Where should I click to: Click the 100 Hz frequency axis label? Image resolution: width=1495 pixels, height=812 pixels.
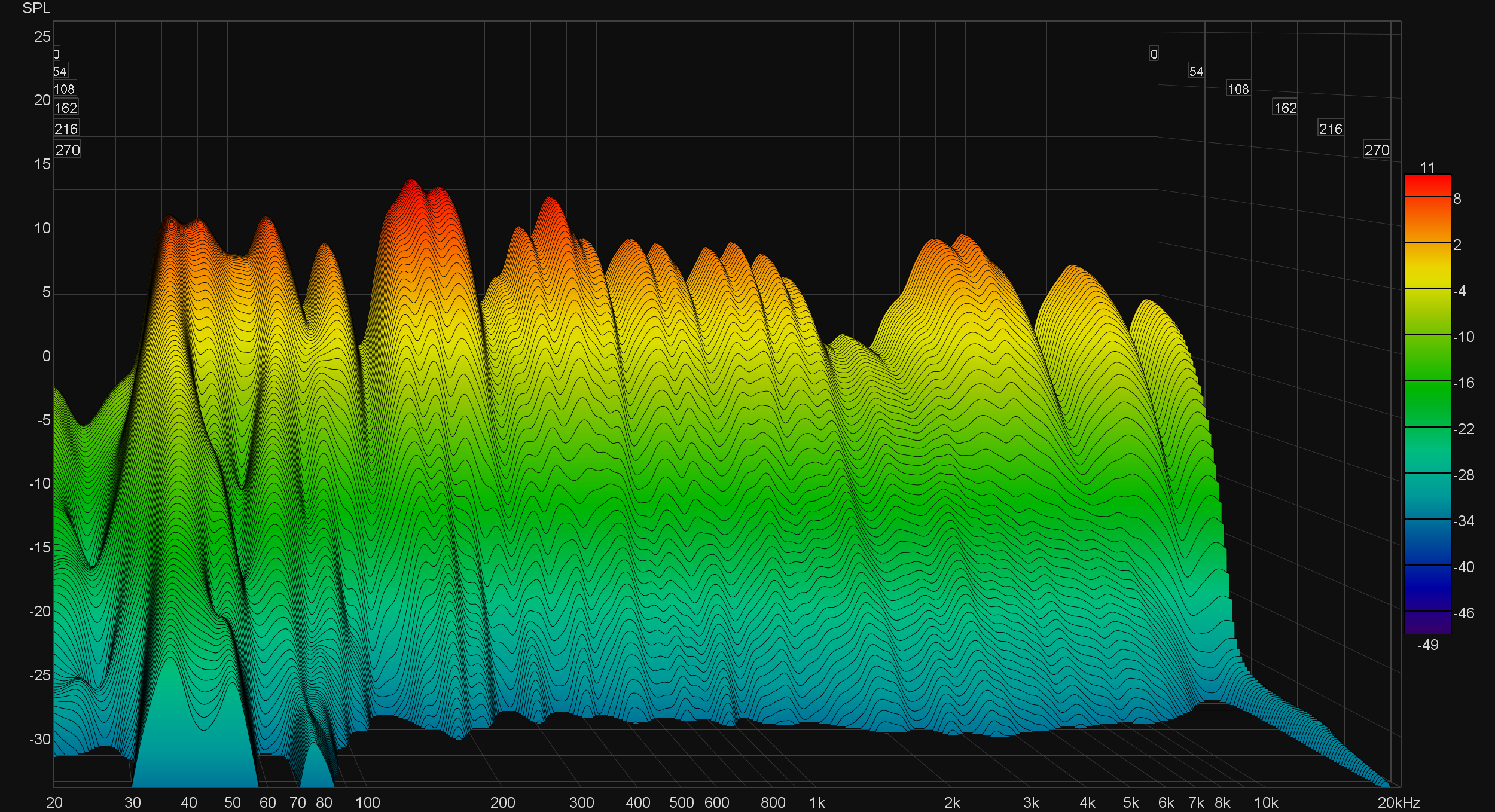click(368, 802)
